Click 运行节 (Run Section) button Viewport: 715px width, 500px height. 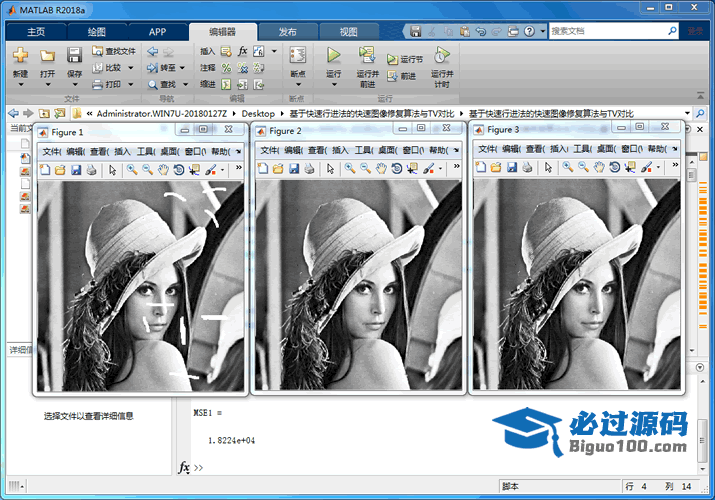pos(404,59)
